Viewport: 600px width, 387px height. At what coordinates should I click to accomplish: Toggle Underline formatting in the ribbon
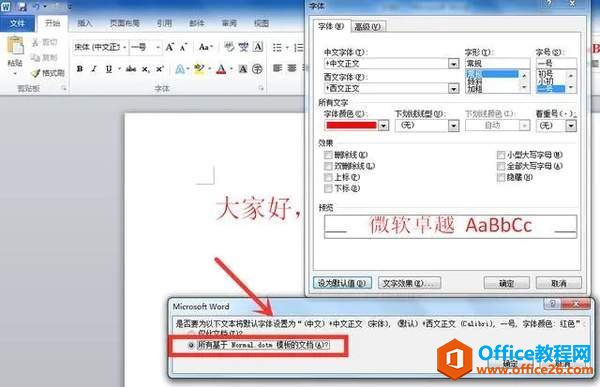pos(109,69)
